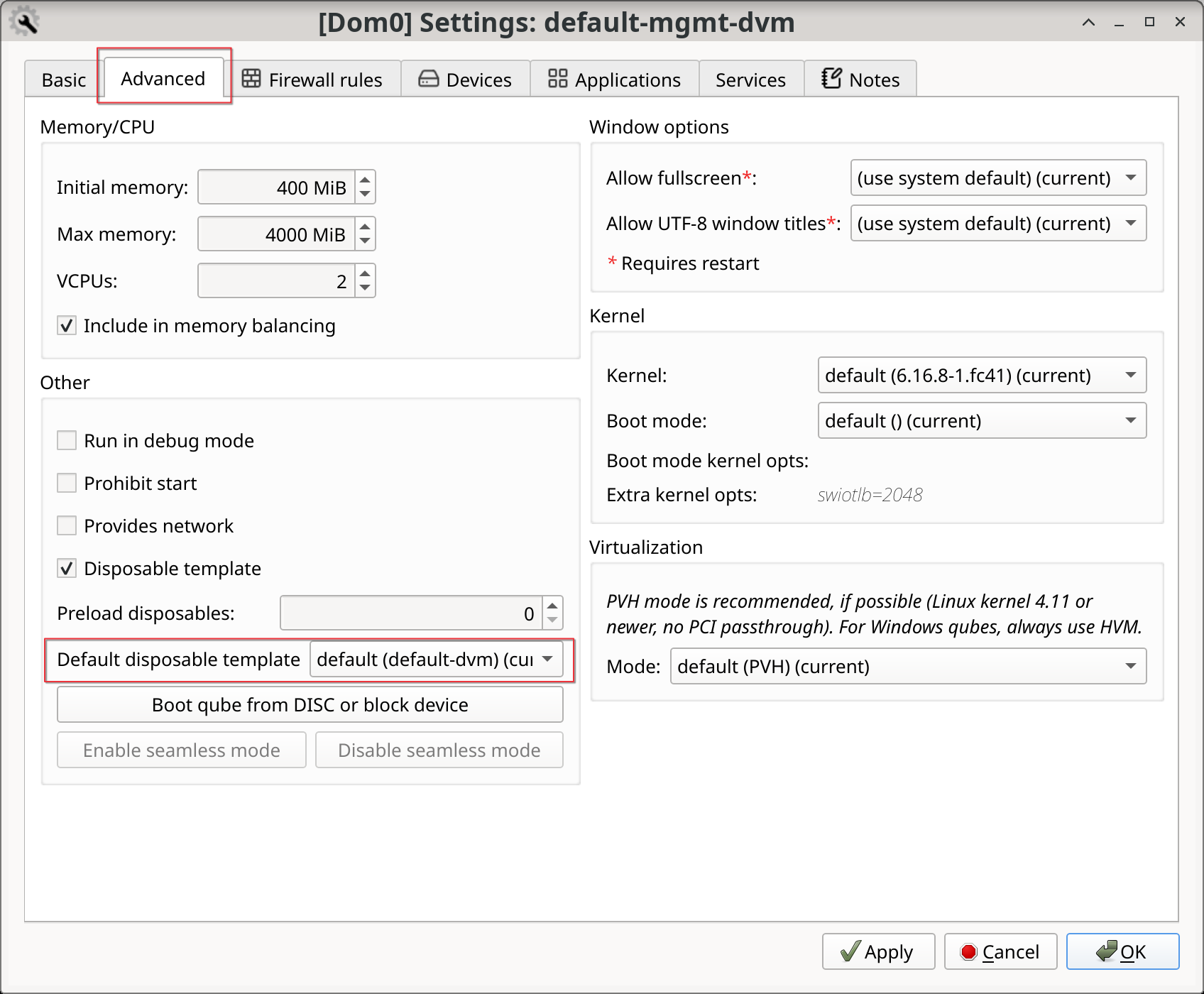Viewport: 1204px width, 994px height.
Task: Uncheck Include in memory balancing
Action: point(66,325)
